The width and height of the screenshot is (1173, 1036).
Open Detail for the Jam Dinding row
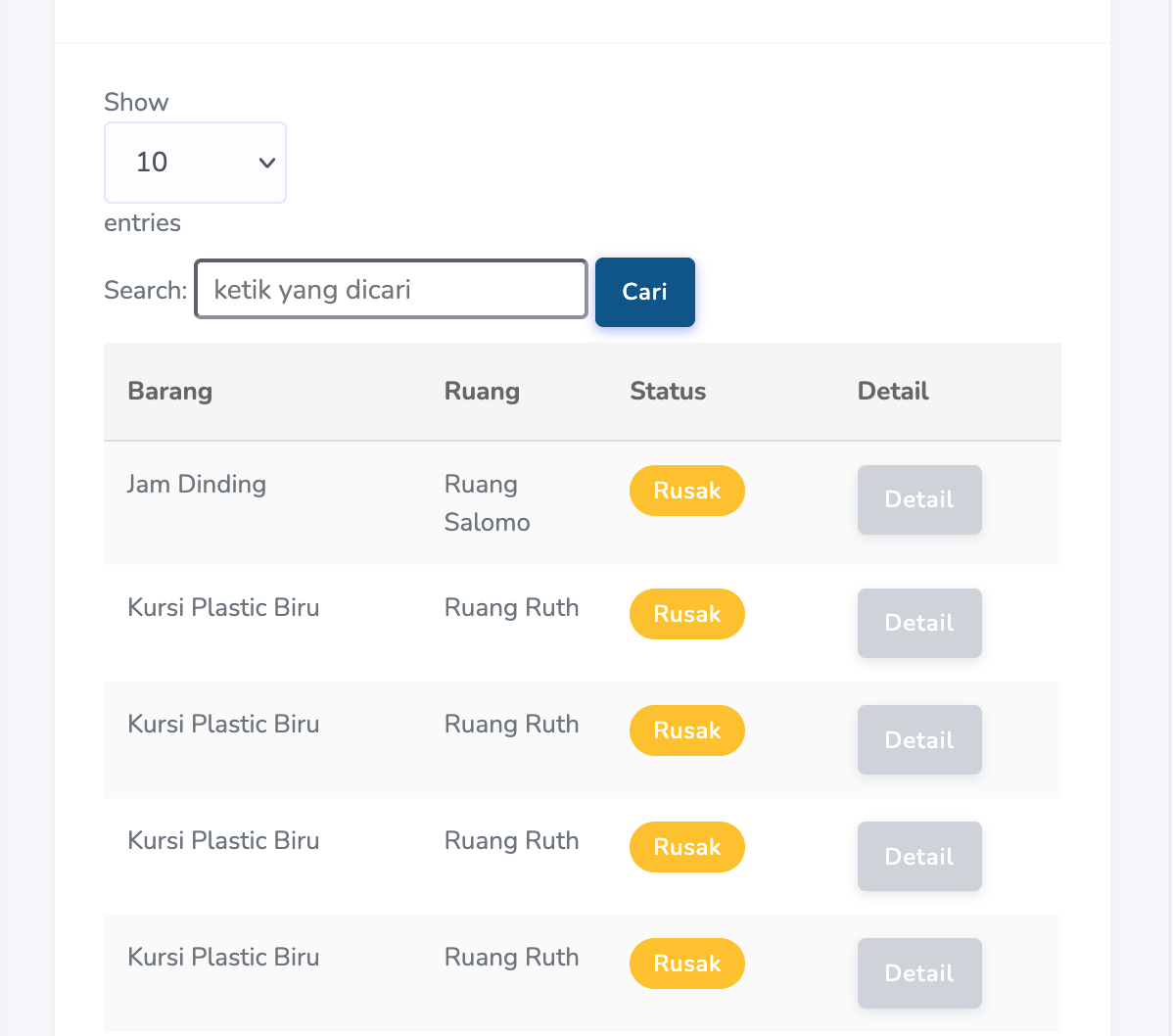pyautogui.click(x=919, y=500)
